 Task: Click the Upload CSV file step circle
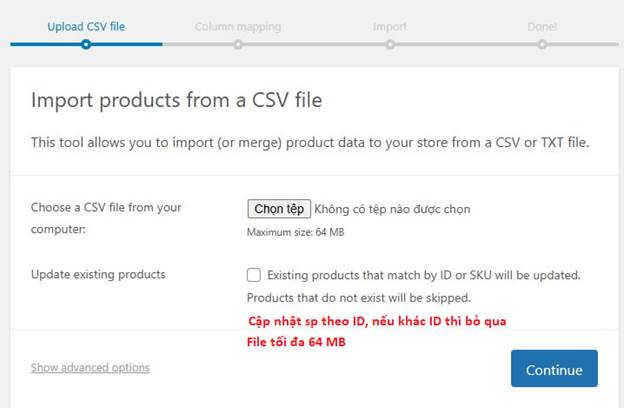[x=86, y=44]
